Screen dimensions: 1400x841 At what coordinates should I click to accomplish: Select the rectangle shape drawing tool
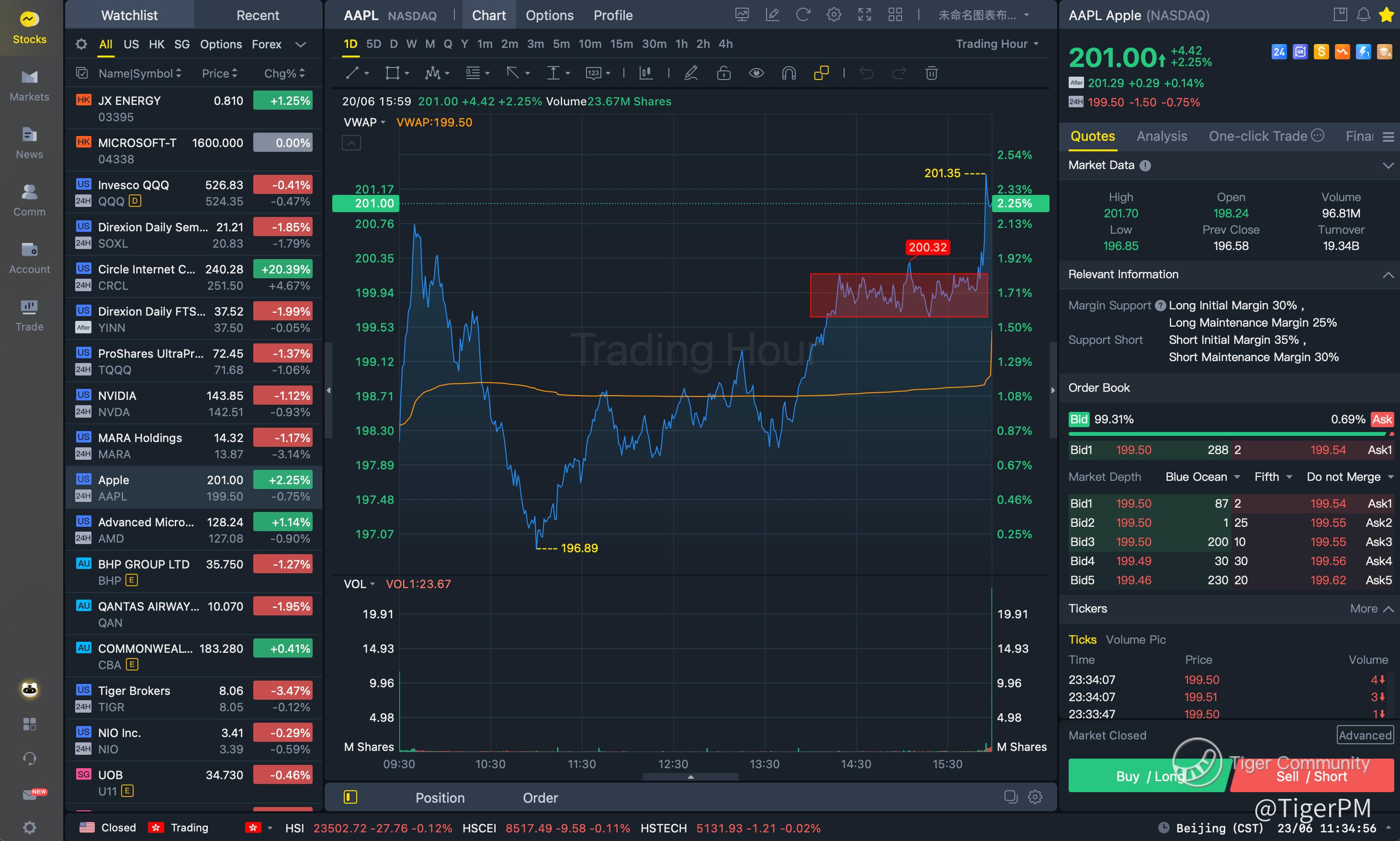(x=392, y=72)
